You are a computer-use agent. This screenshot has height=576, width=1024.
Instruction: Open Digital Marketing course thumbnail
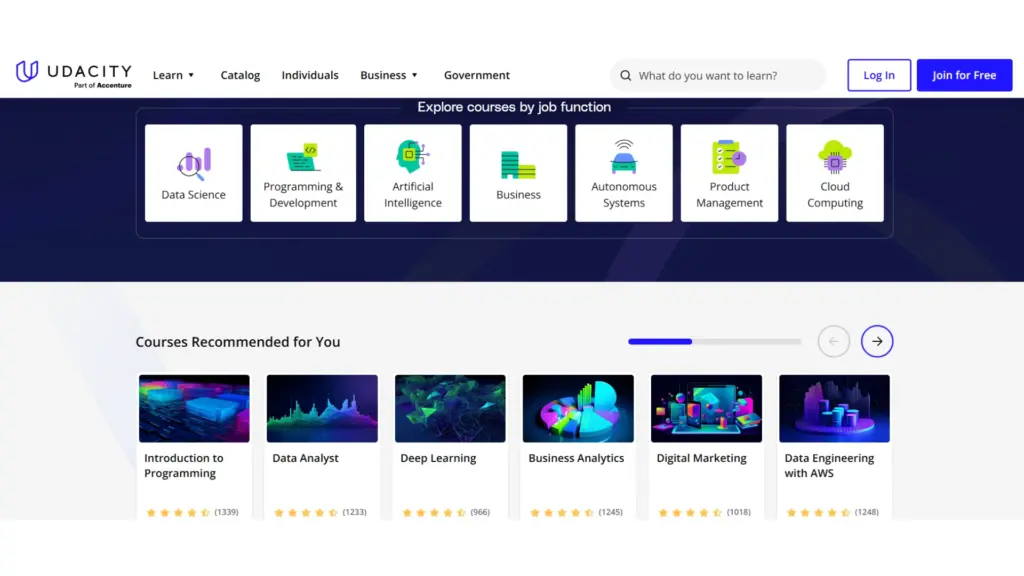(x=706, y=408)
